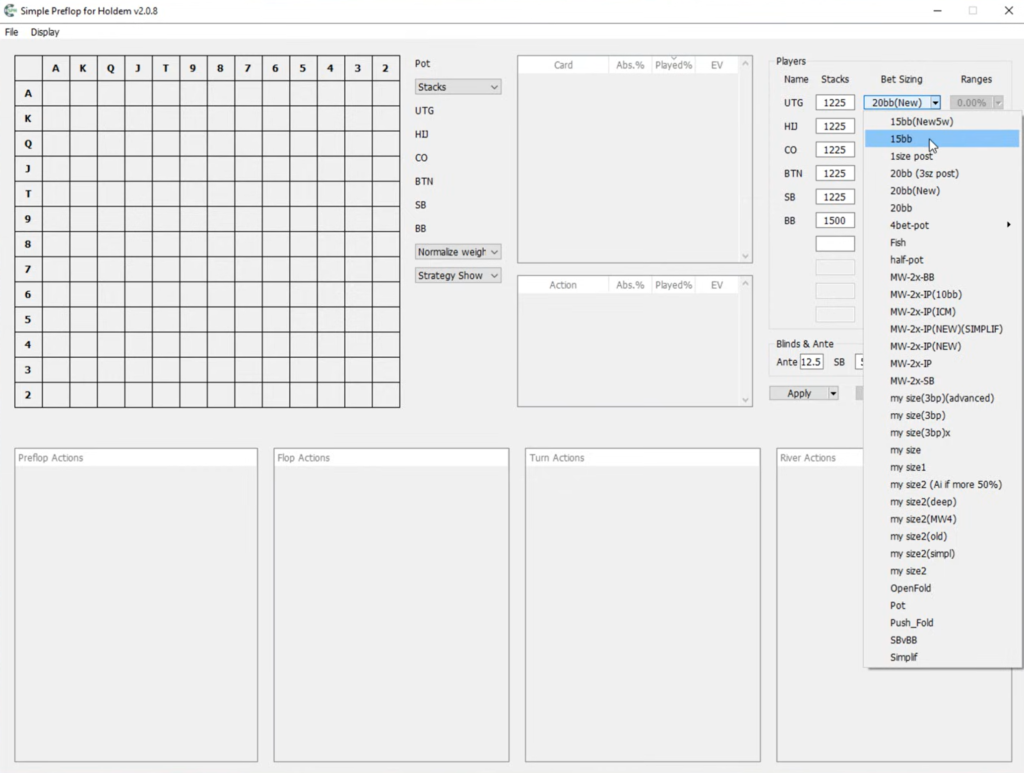Select half-pot bet sizing
The height and width of the screenshot is (773, 1024).
click(x=942, y=260)
